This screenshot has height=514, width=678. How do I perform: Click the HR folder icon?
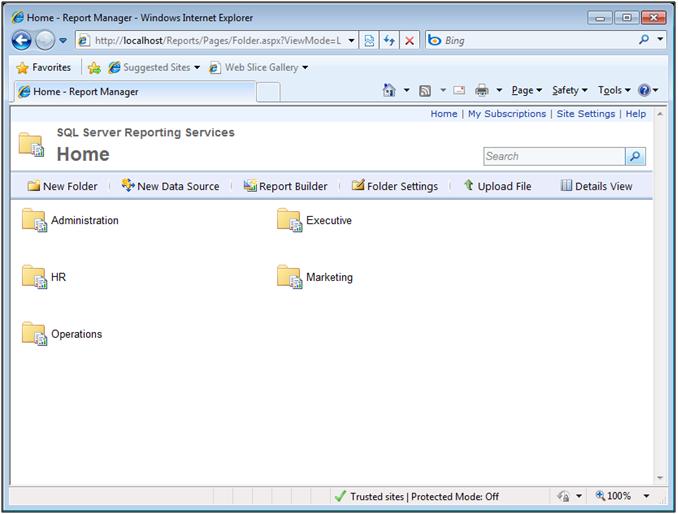34,277
